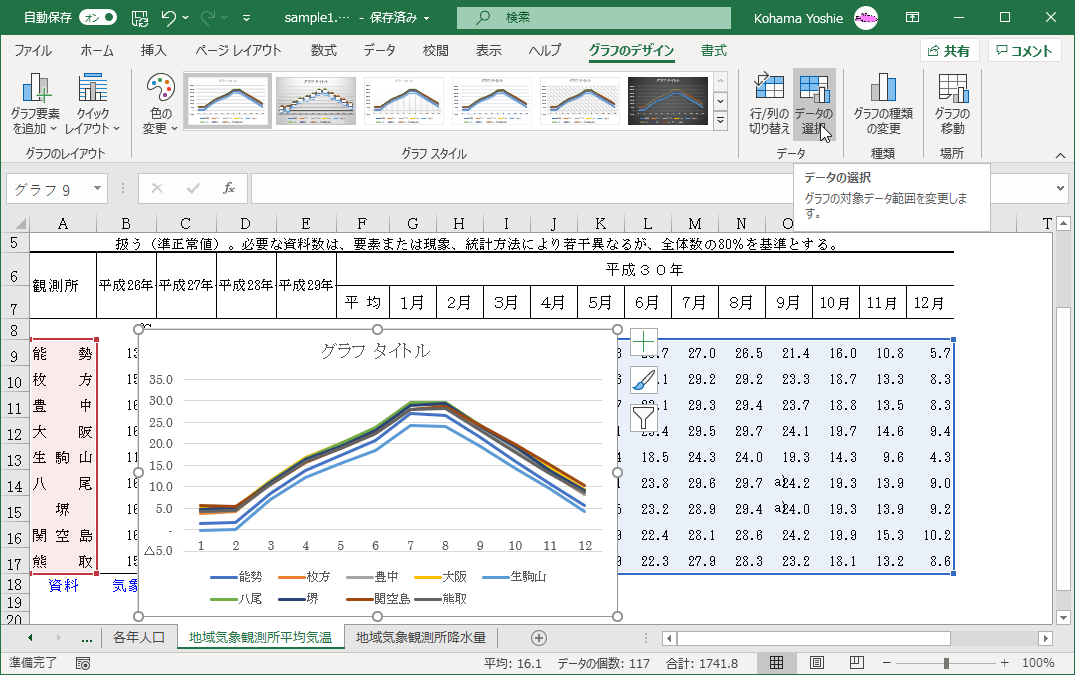Switch to 地域気象観測所降水量 sheet tab
Image resolution: width=1075 pixels, height=675 pixels.
coord(421,637)
